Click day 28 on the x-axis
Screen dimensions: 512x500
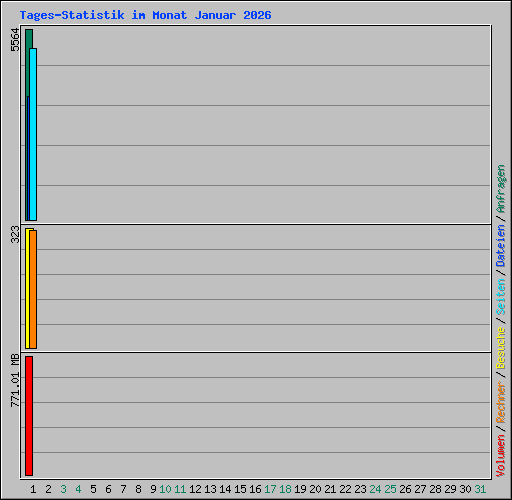click(x=435, y=489)
